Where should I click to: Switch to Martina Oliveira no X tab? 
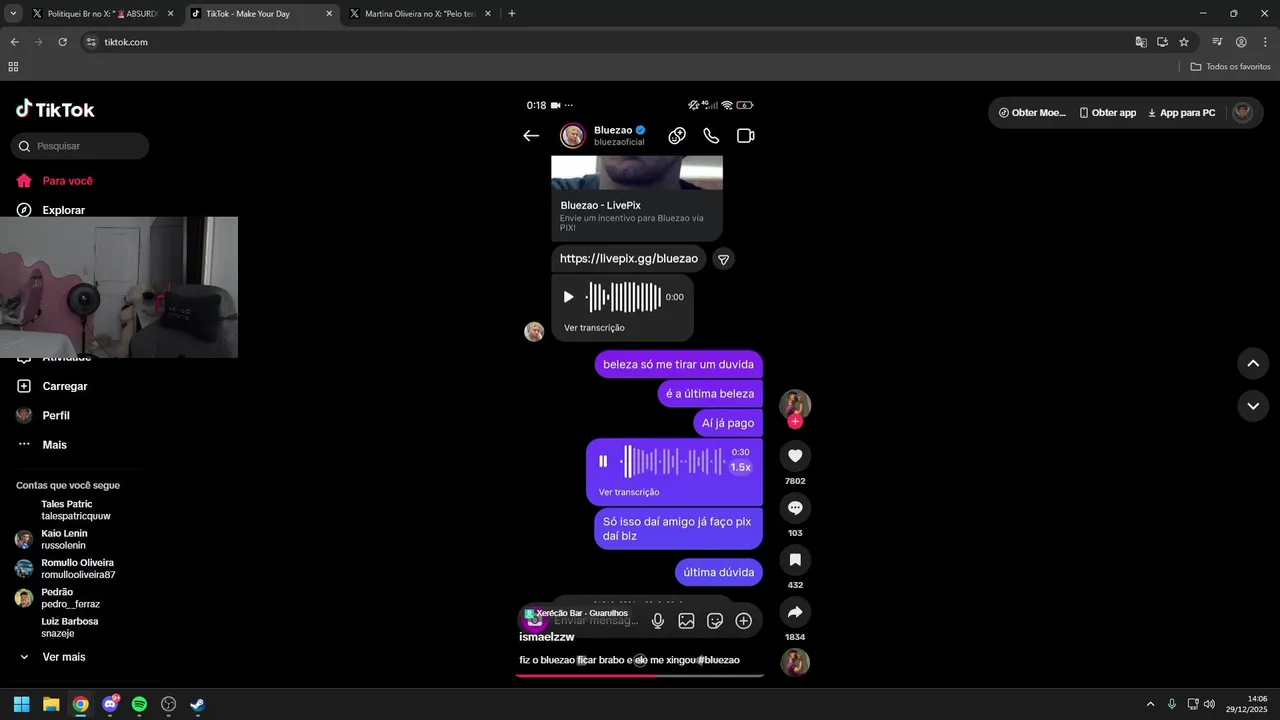click(x=420, y=14)
